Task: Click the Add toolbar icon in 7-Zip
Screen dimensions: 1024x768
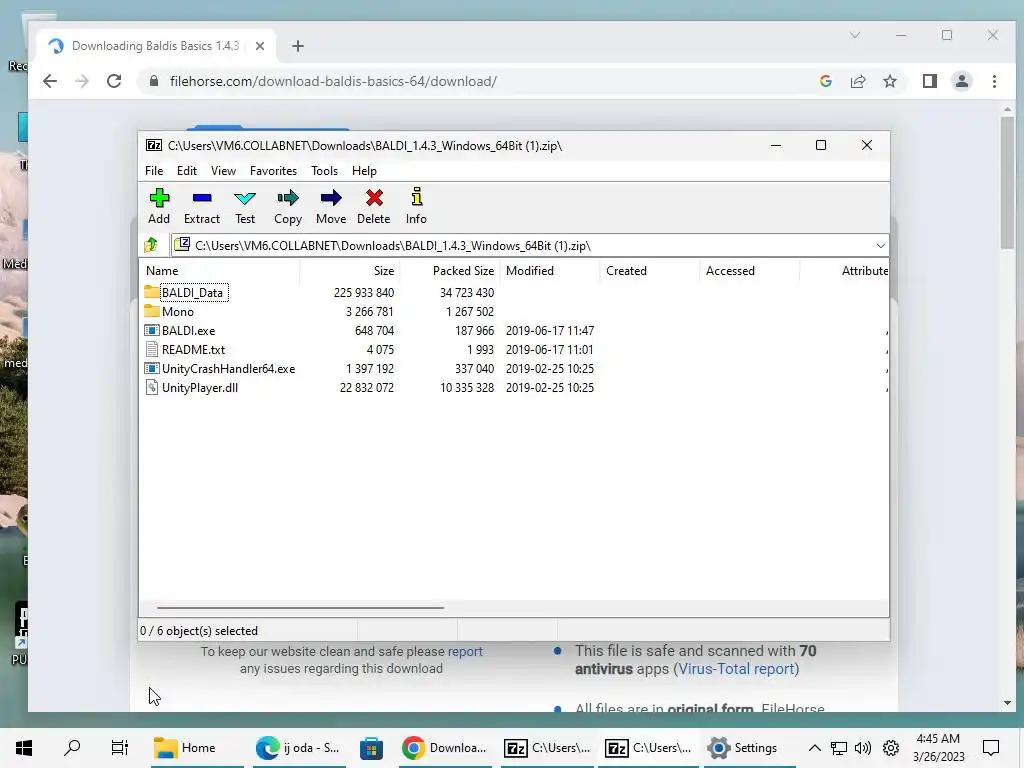Action: [159, 198]
